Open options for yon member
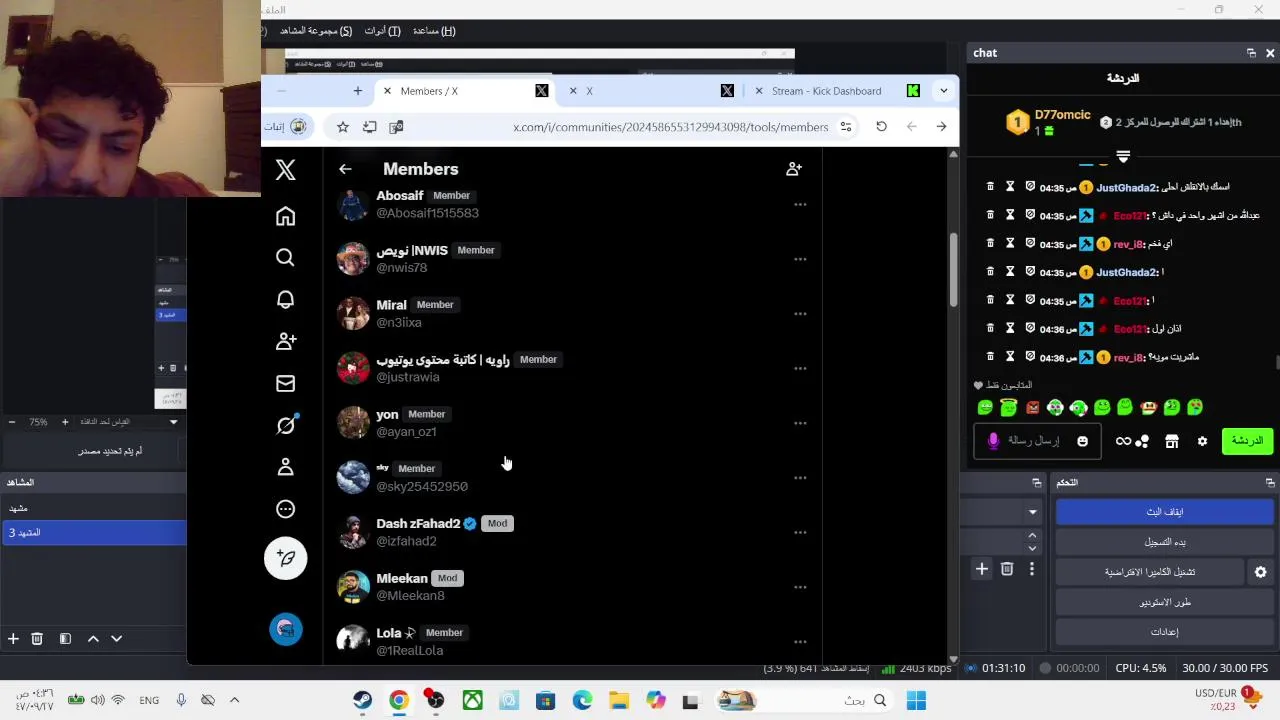Screen dimensions: 1280x720 (x=800, y=423)
